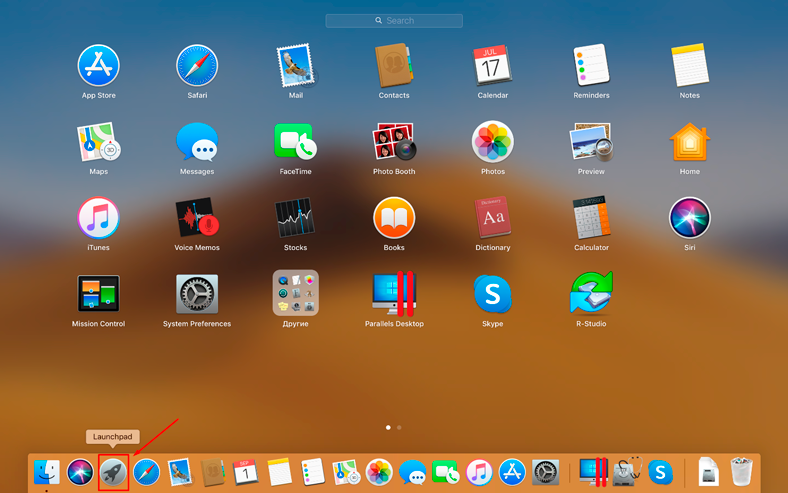Switch to the second Launchpad page dot
The image size is (788, 493).
click(399, 428)
